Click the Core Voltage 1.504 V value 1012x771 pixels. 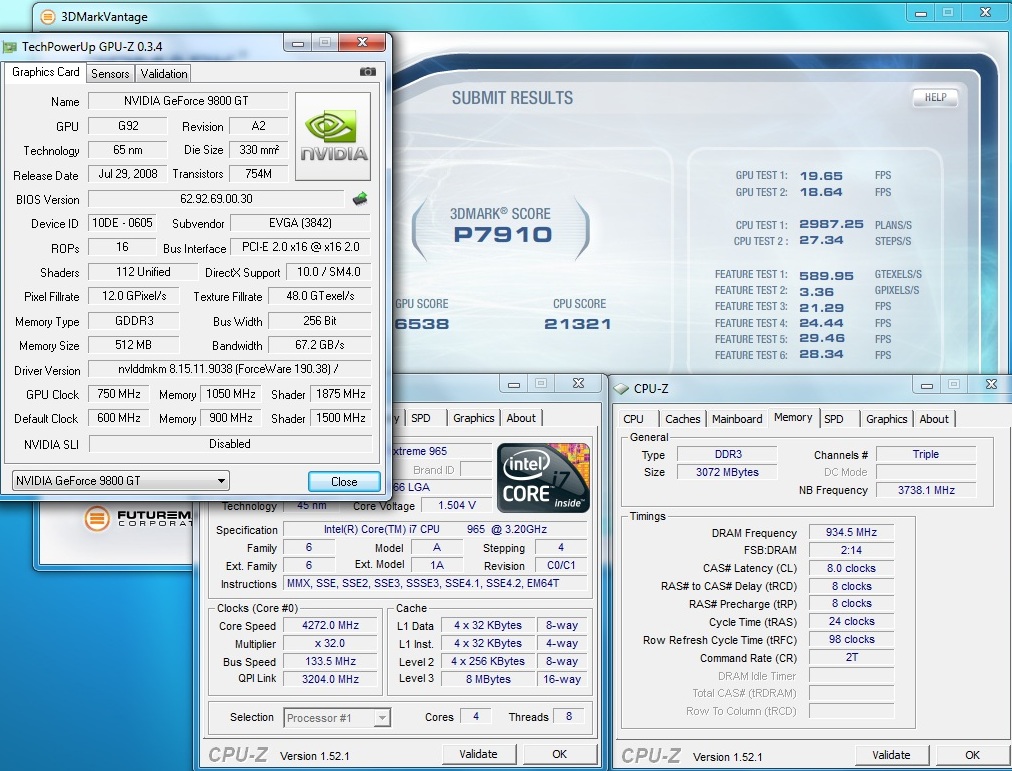(456, 505)
